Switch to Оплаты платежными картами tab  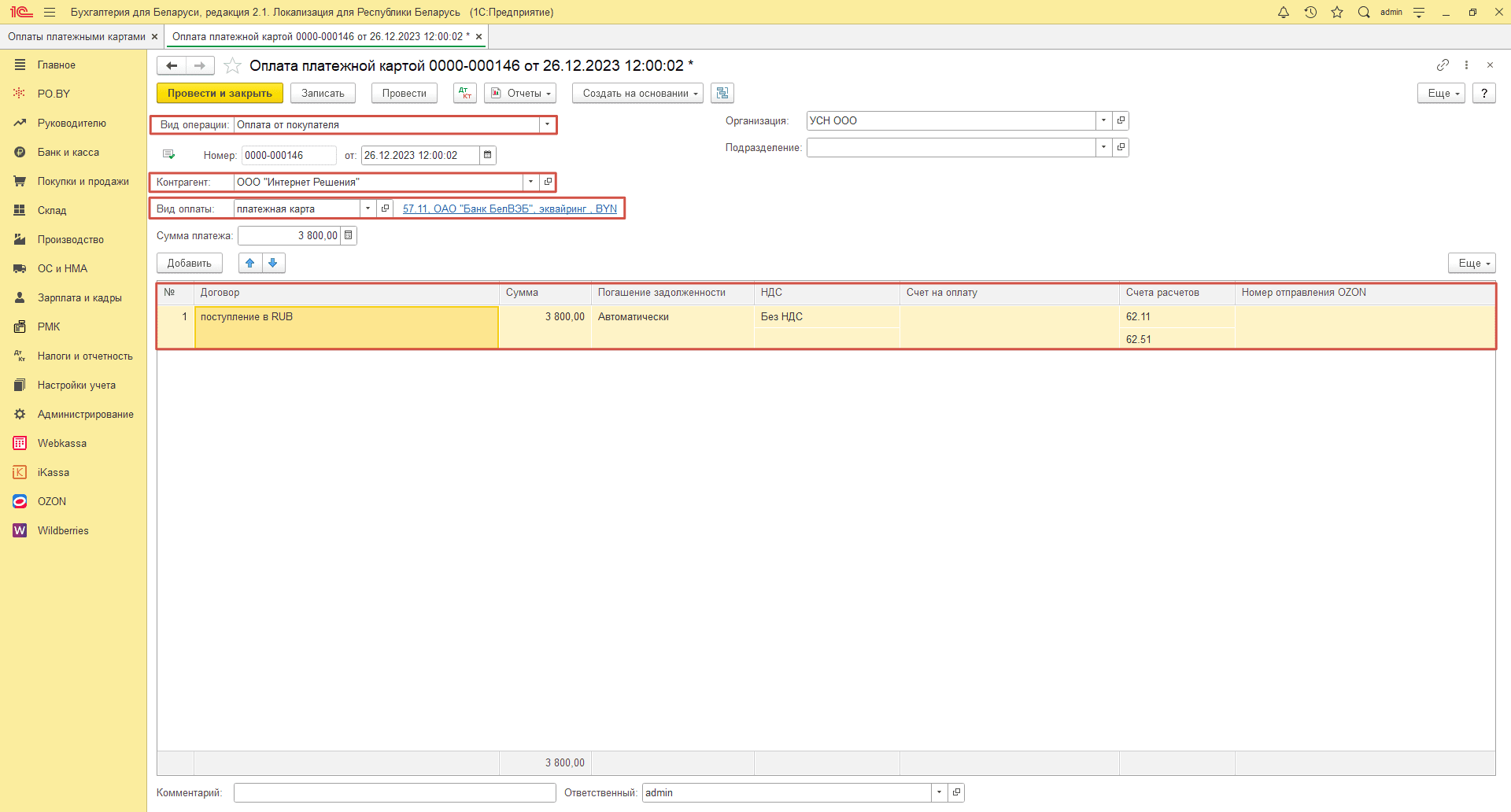click(x=76, y=36)
